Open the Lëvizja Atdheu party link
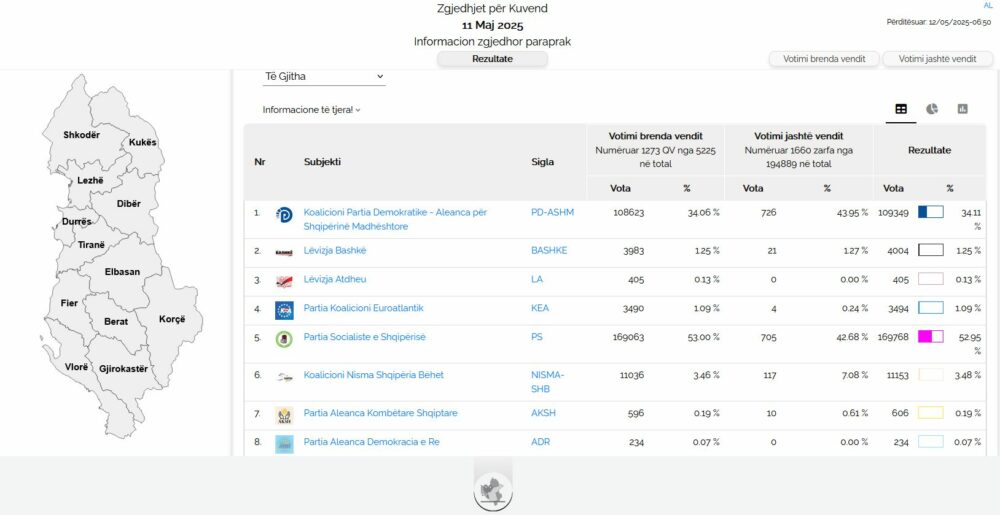 [333, 280]
